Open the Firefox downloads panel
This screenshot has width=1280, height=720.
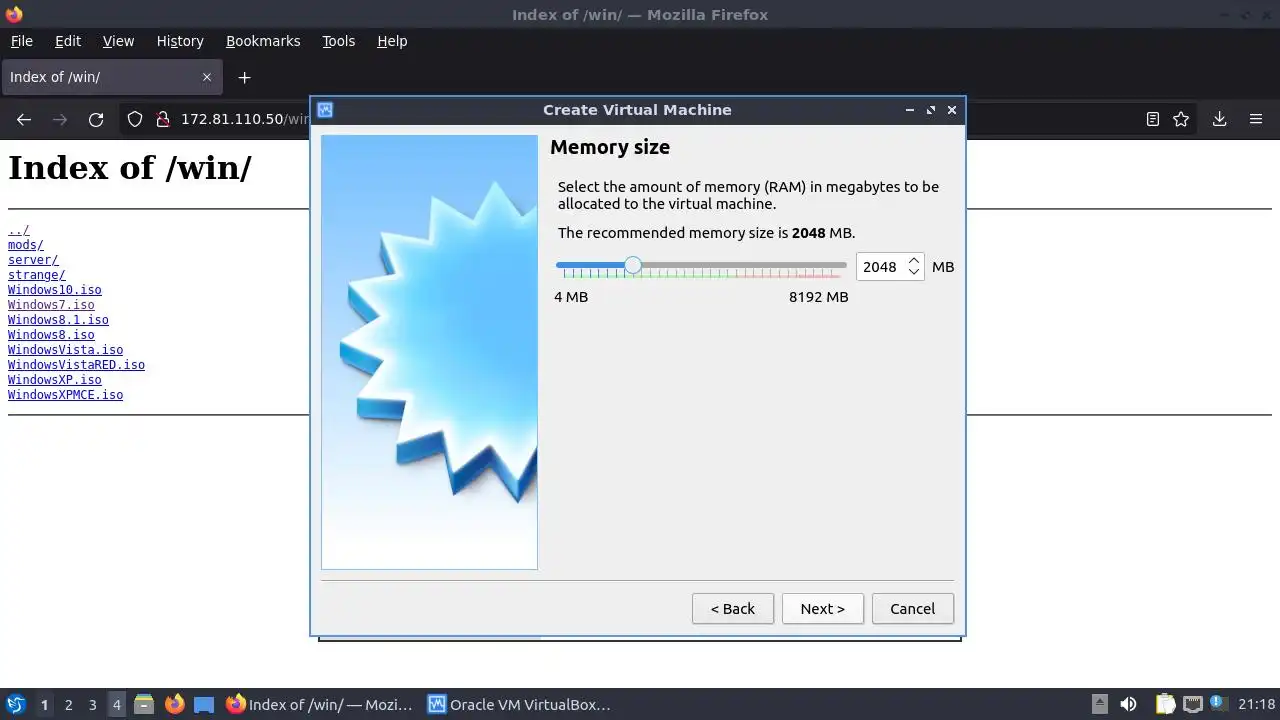click(1219, 119)
